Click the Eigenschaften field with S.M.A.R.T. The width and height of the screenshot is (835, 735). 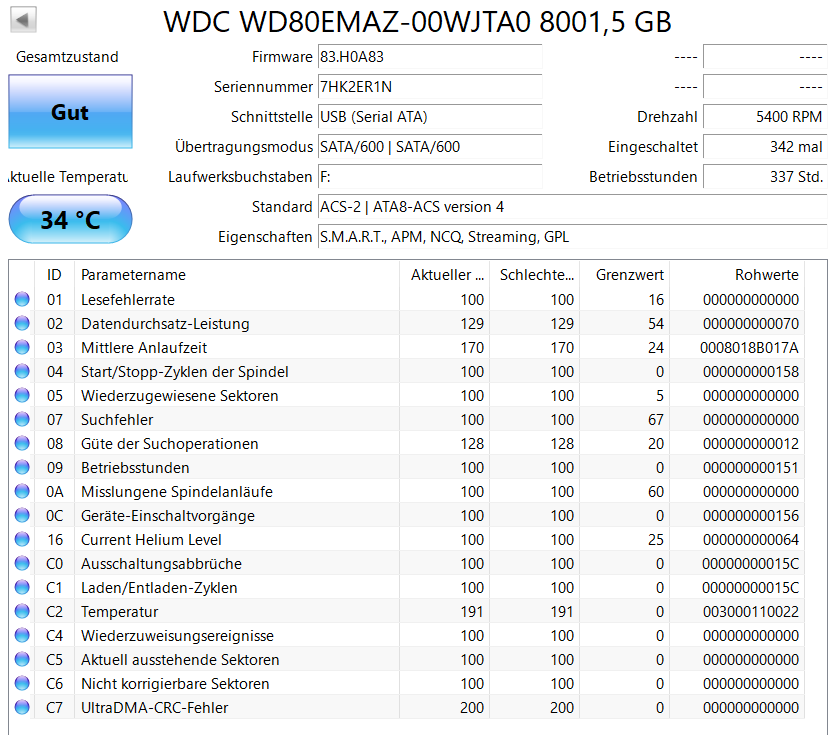(572, 236)
